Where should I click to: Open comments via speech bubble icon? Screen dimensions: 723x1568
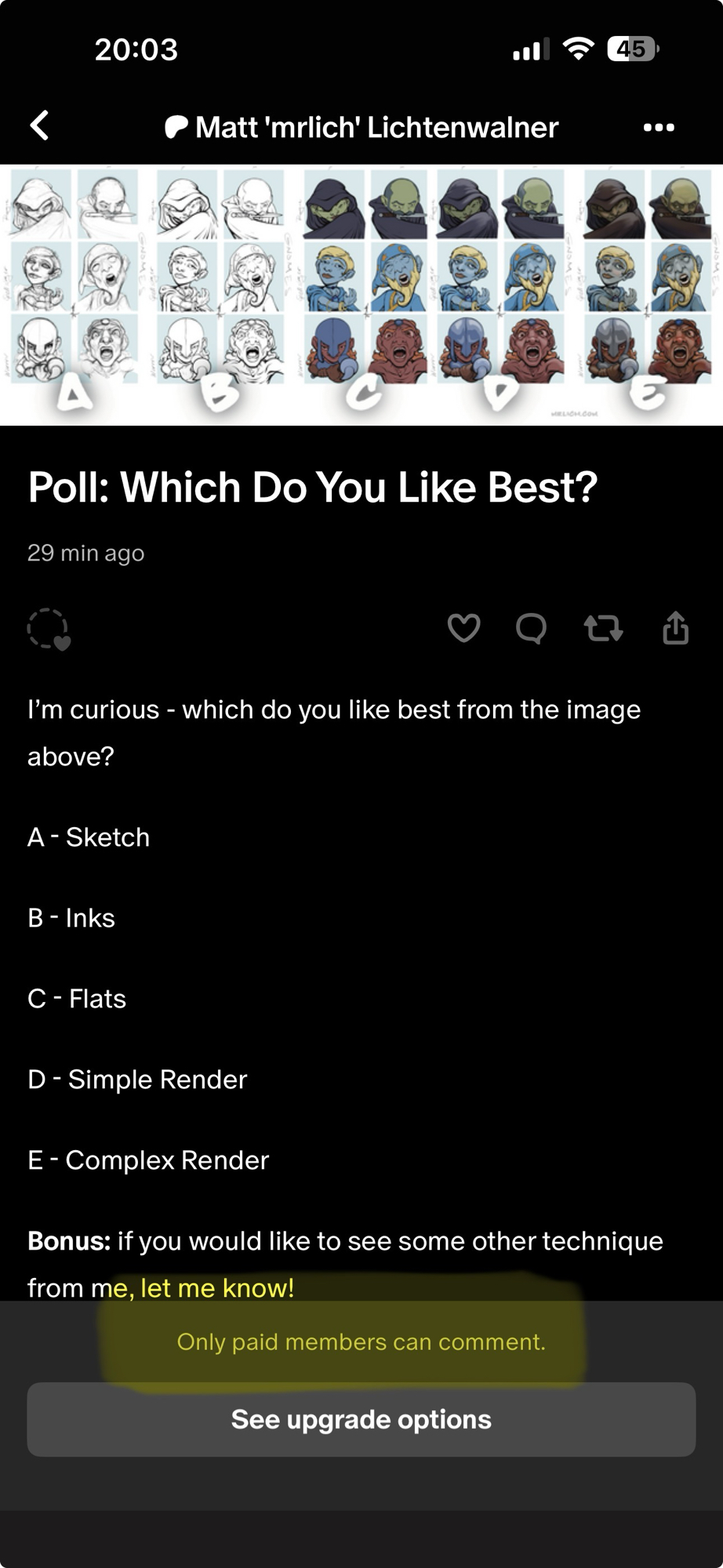pyautogui.click(x=531, y=628)
